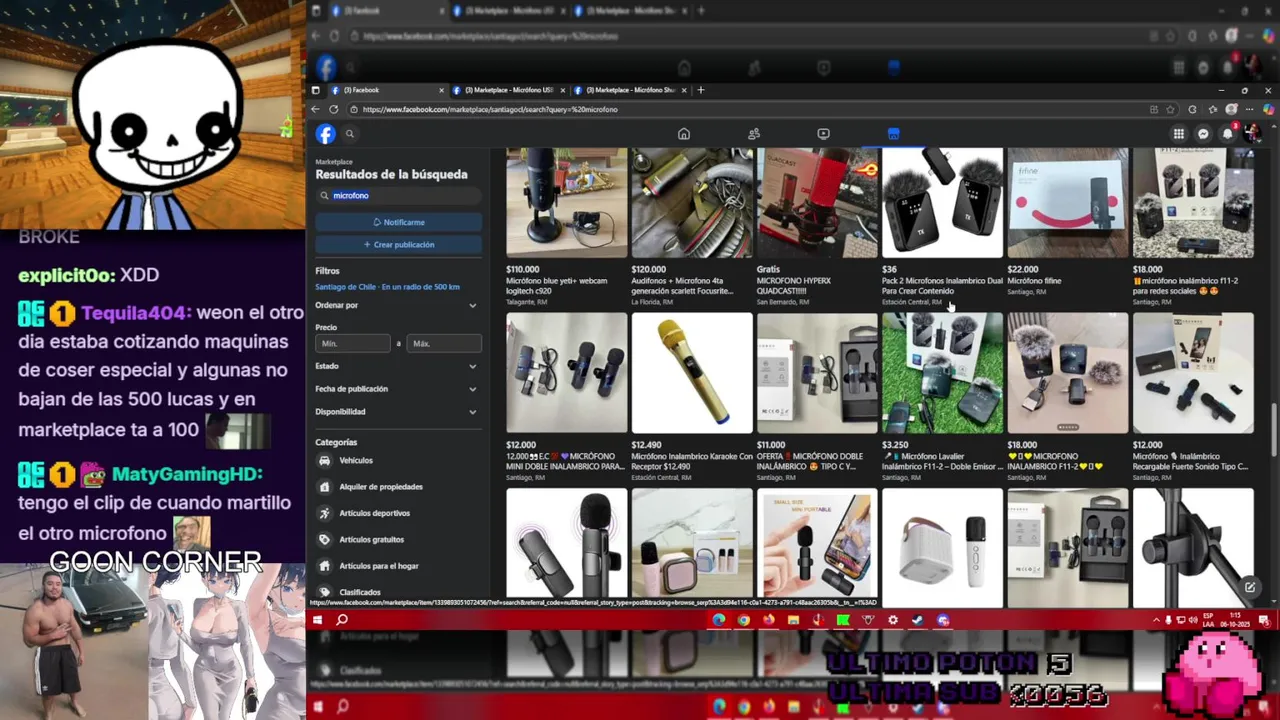
Task: Switch to the Marketplace - Micrófono USB tab
Action: click(x=507, y=90)
